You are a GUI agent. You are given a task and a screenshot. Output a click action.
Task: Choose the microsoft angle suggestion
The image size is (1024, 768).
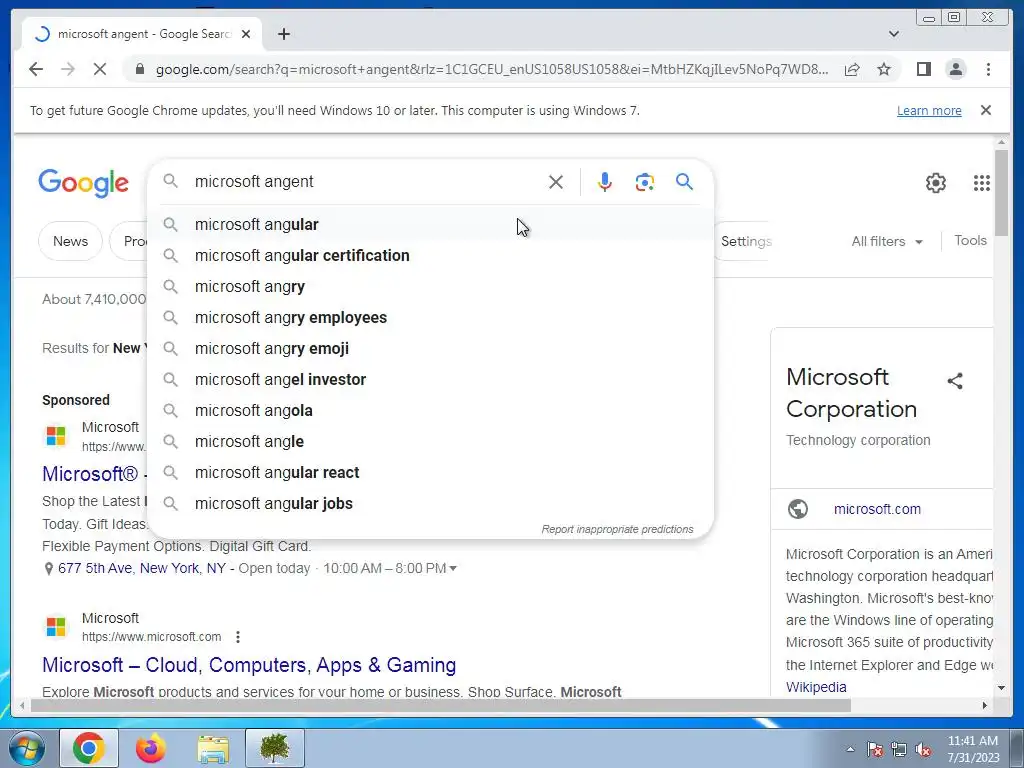tap(431, 441)
